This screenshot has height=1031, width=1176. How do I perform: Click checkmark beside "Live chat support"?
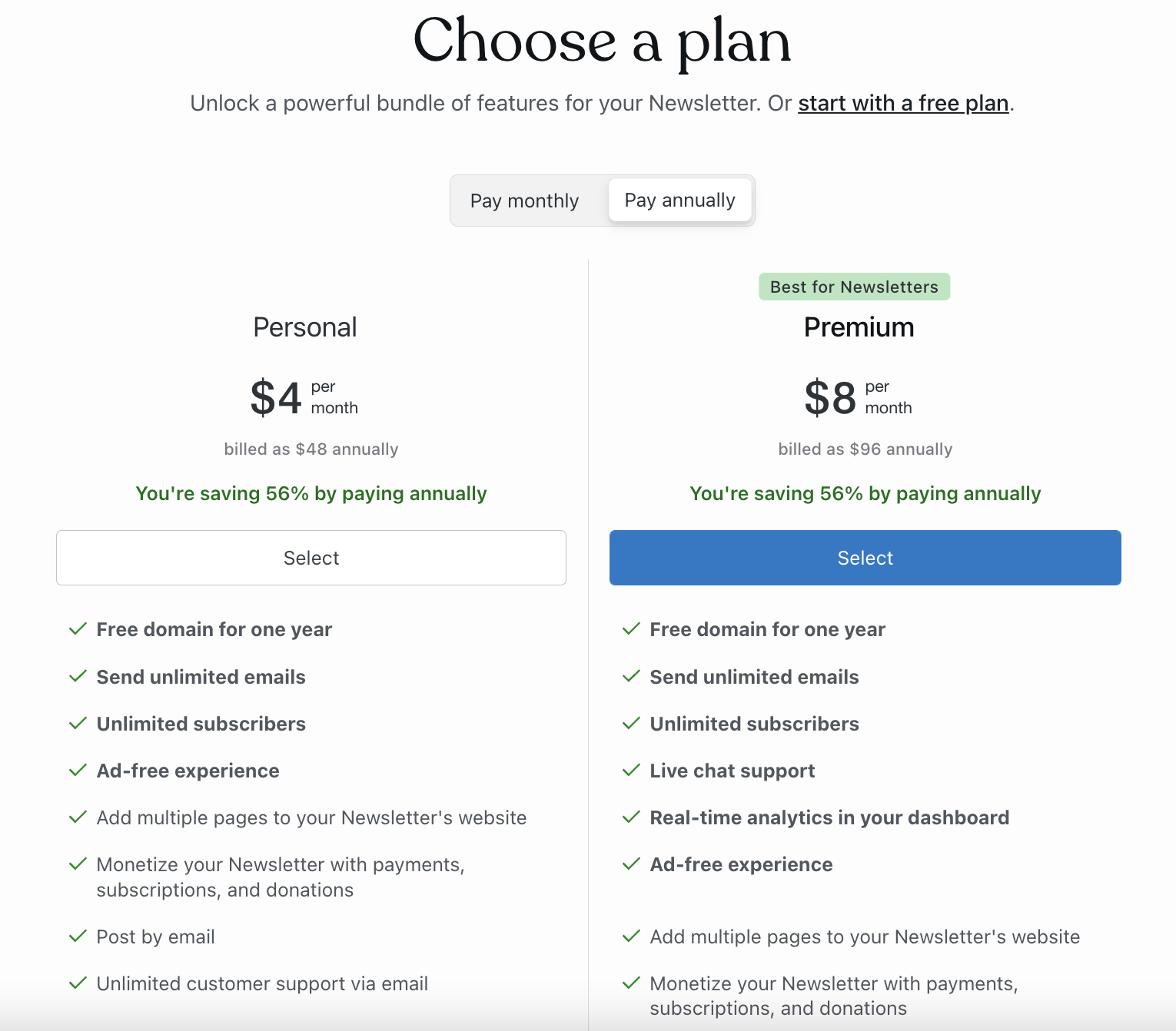pos(631,771)
